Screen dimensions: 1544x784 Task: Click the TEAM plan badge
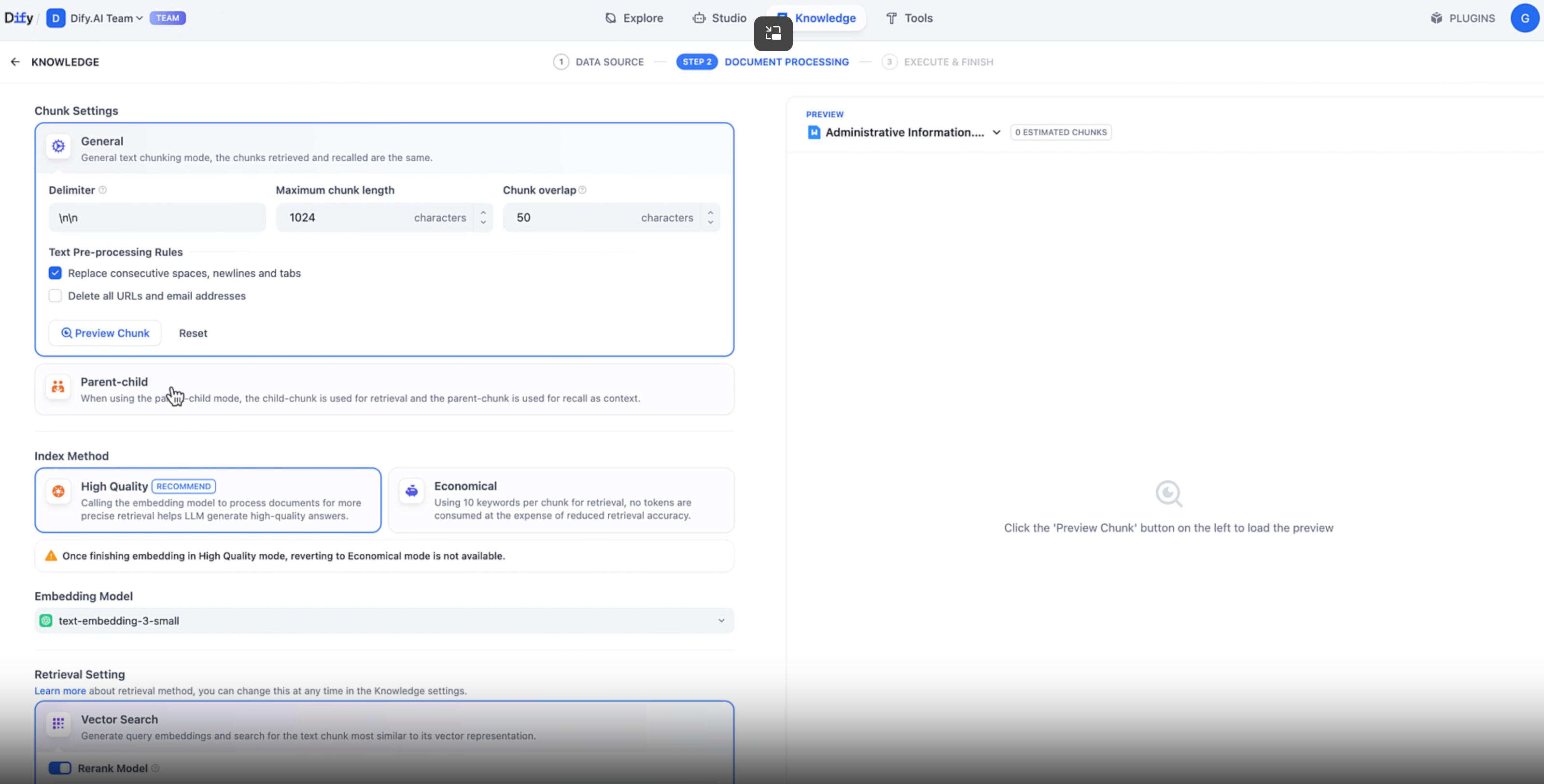click(167, 18)
